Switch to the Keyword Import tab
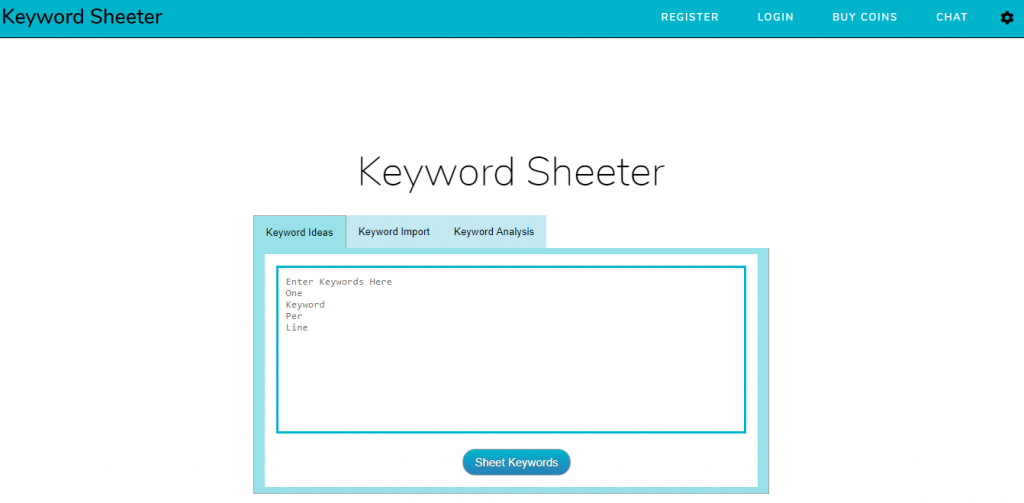Image resolution: width=1024 pixels, height=503 pixels. coord(394,232)
